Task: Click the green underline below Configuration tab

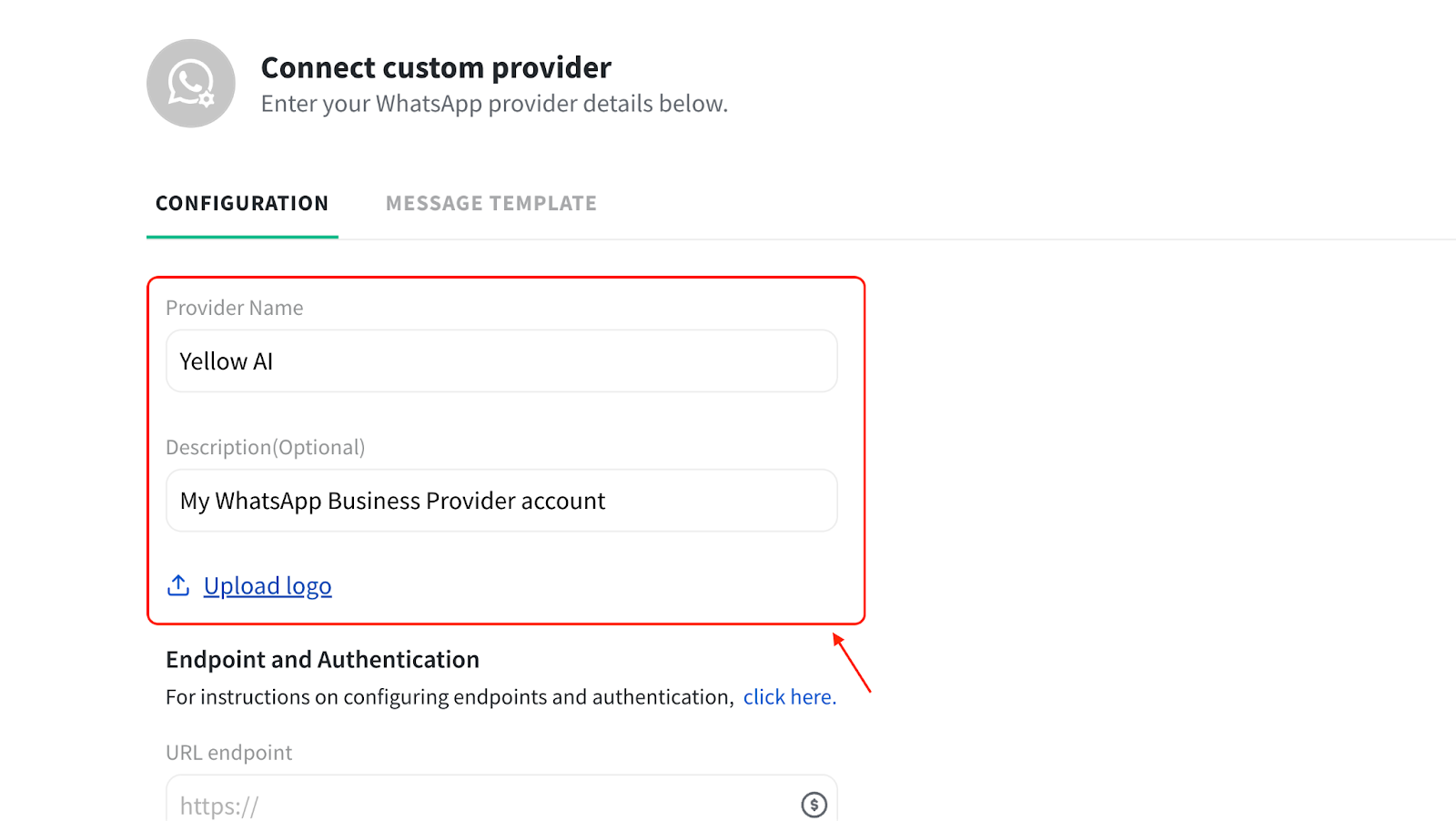Action: tap(242, 237)
